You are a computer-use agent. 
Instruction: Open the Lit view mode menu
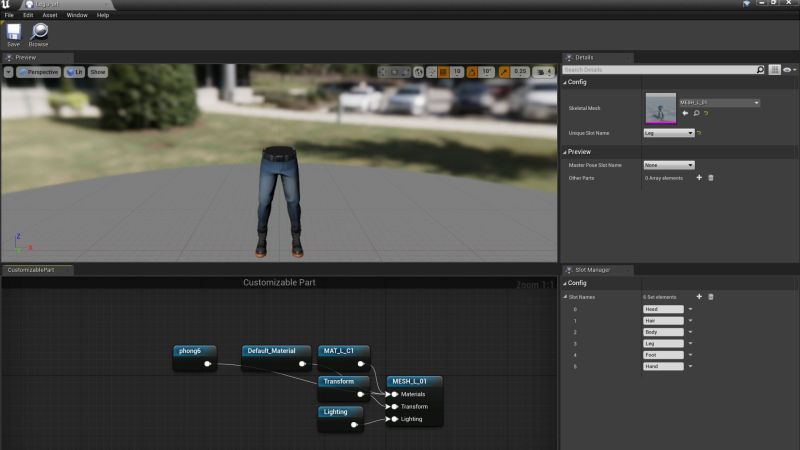[x=75, y=72]
